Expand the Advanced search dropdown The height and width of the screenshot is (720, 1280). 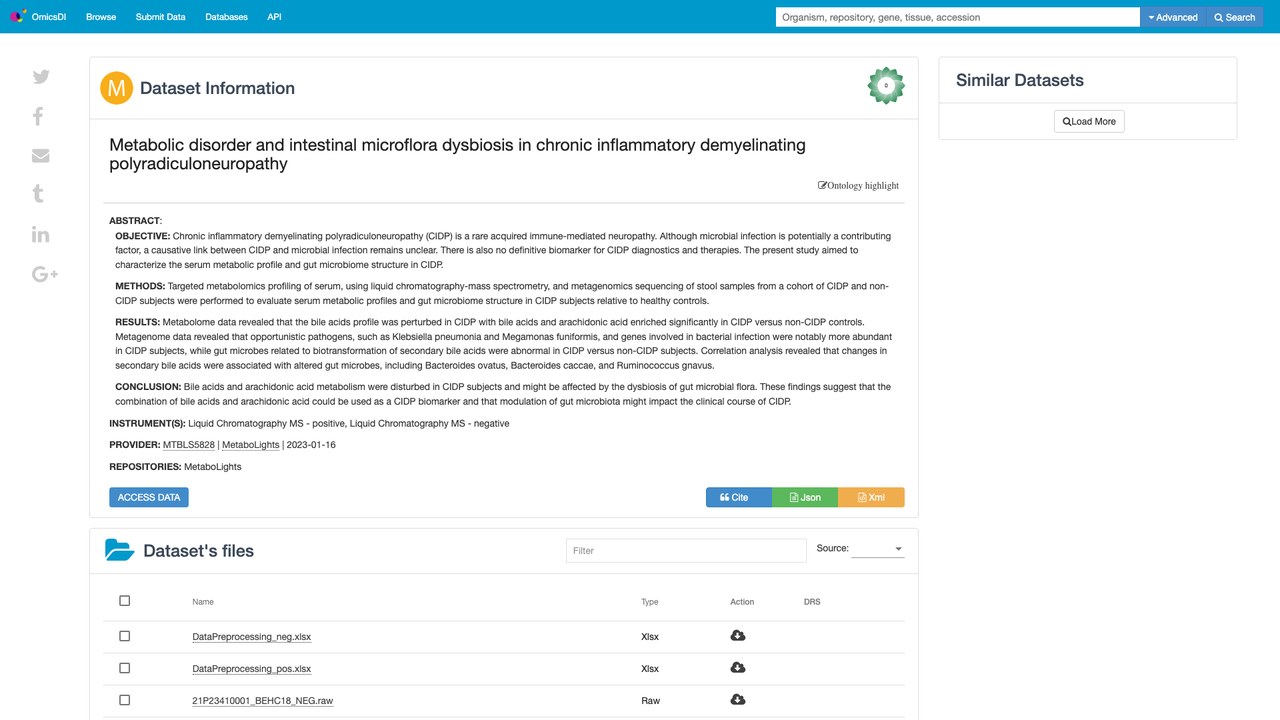1173,17
